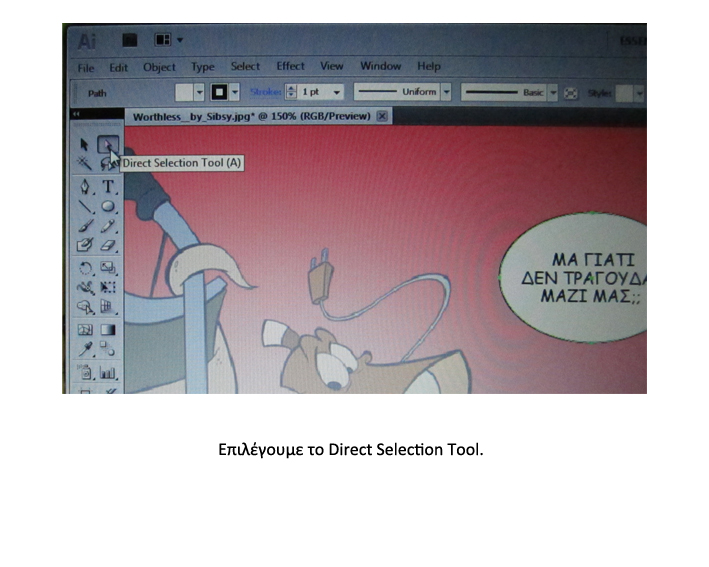Screen dimensions: 709x567
Task: Choose the Ellipse shape tool
Action: click(x=108, y=207)
